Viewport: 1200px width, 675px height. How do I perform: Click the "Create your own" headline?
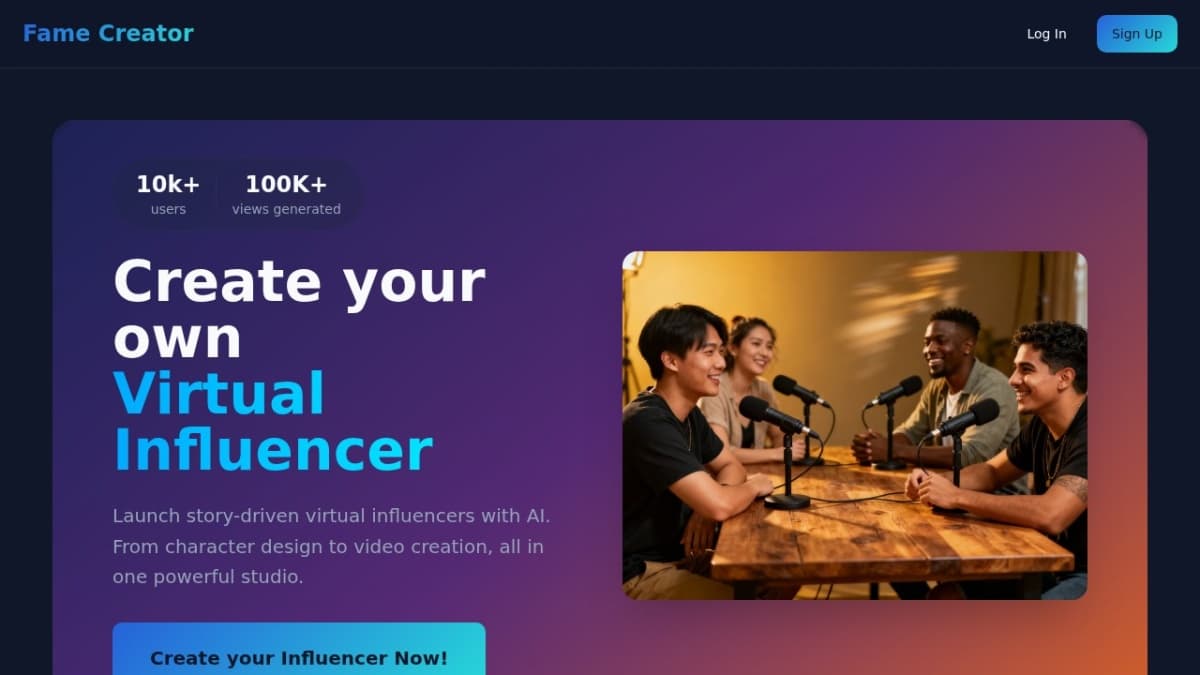pyautogui.click(x=299, y=309)
